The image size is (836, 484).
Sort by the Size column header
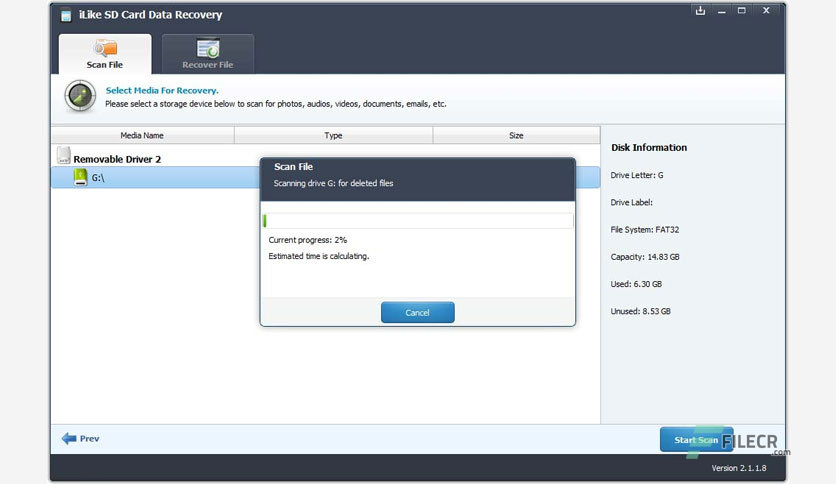pos(516,135)
